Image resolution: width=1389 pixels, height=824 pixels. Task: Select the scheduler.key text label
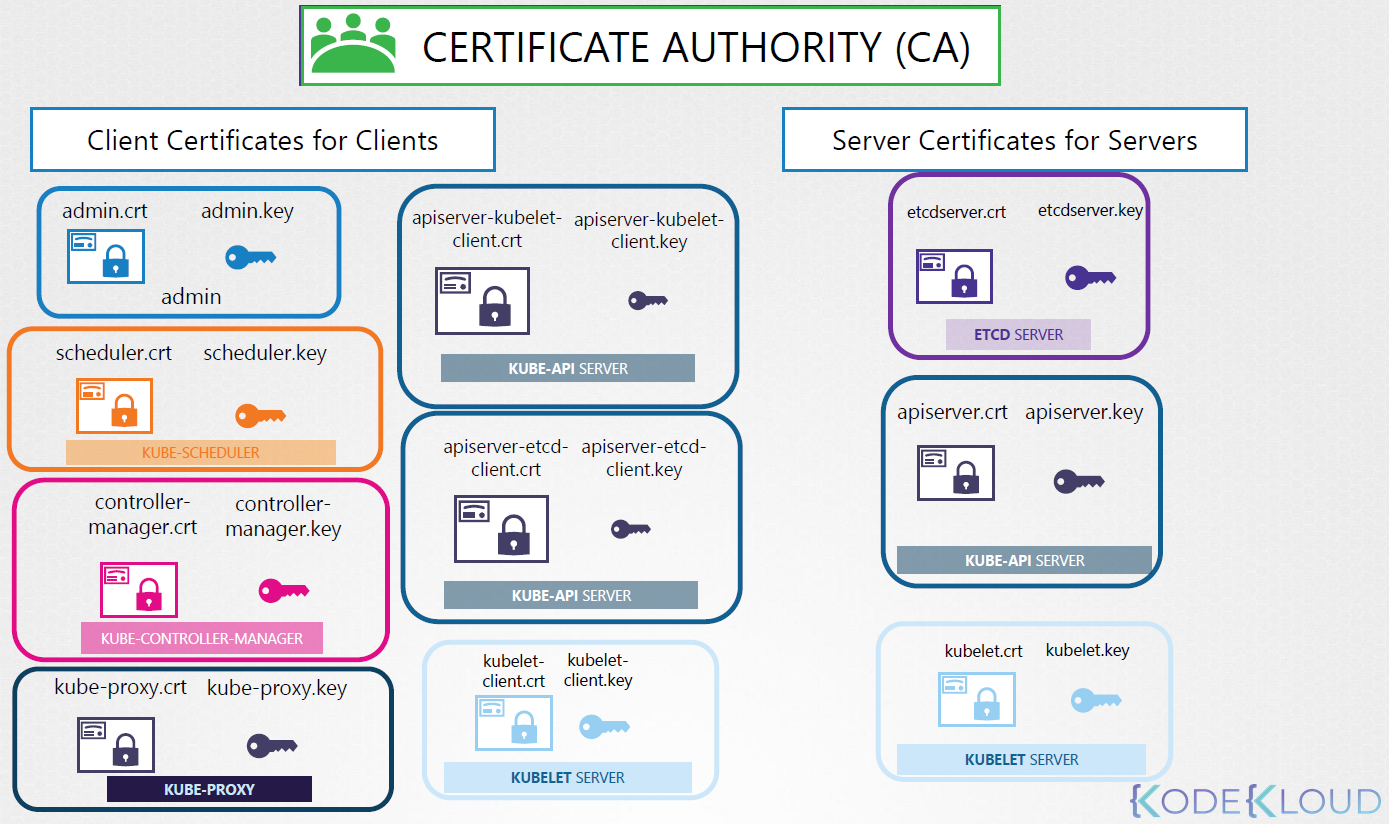(x=265, y=353)
